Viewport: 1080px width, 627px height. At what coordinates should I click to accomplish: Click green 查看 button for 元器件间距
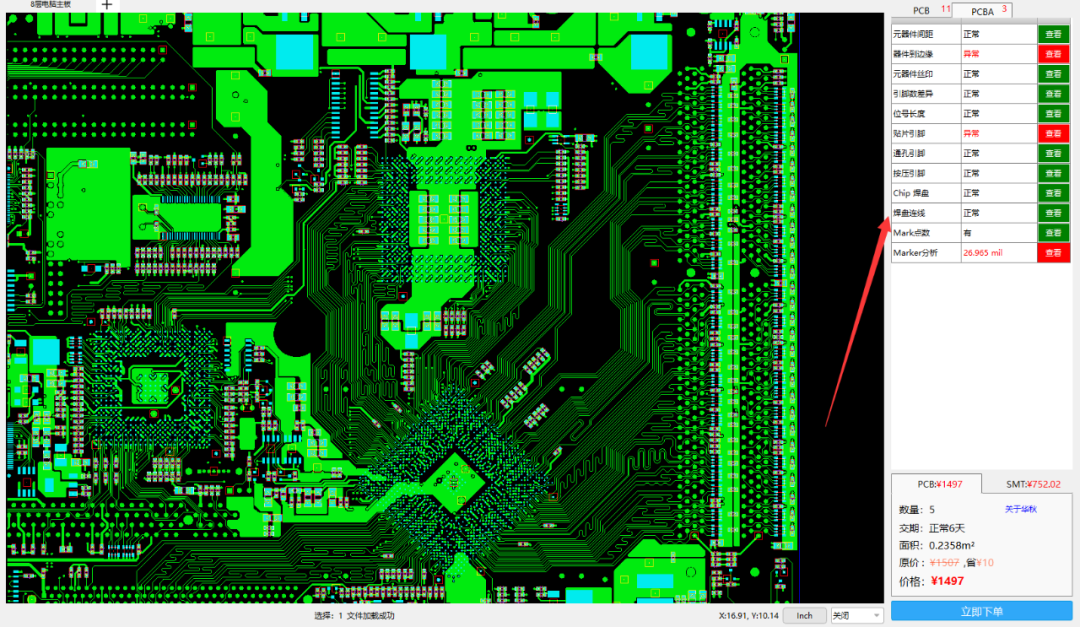pos(1053,34)
